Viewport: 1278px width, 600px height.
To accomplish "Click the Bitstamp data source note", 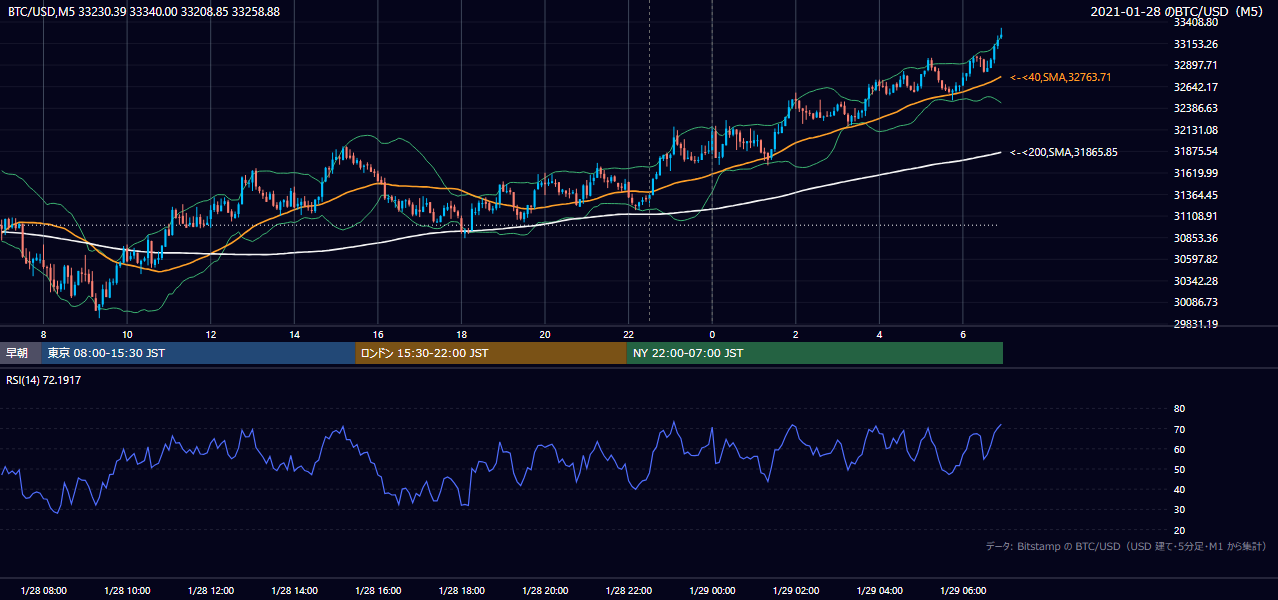I will pos(1126,546).
